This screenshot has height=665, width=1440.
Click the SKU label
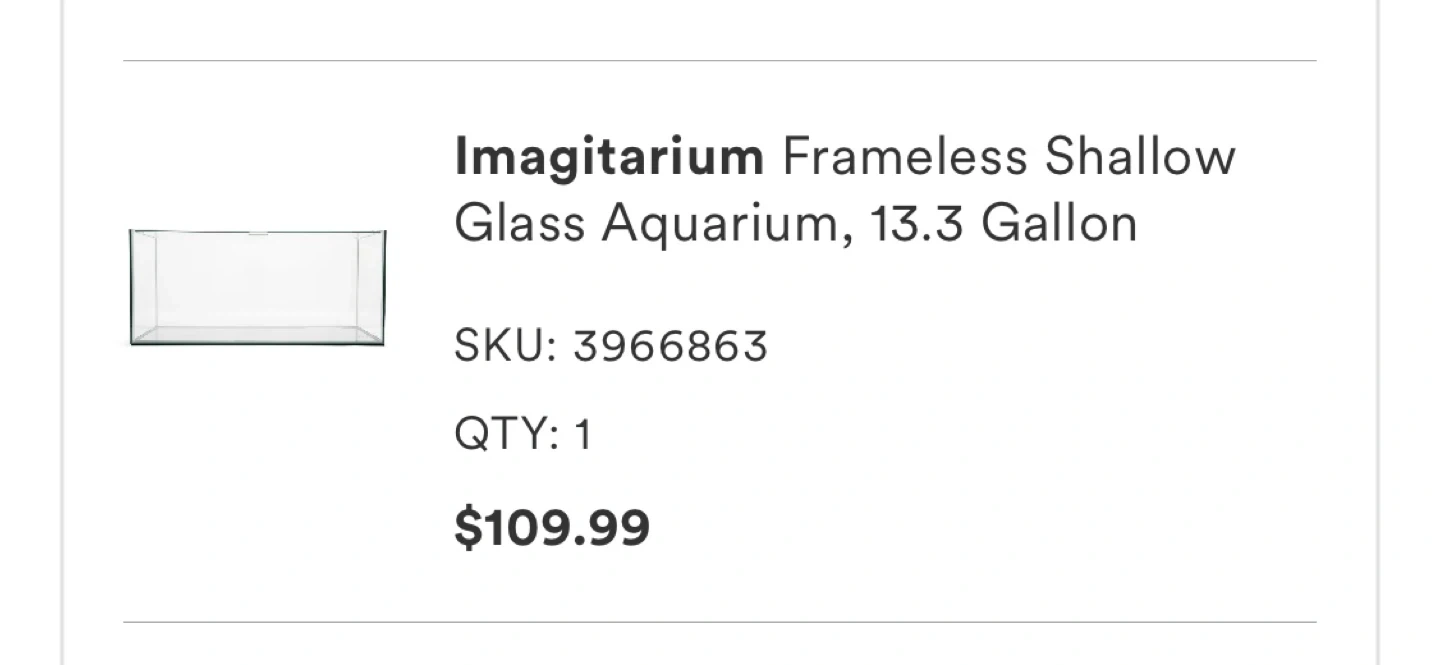[x=504, y=346]
